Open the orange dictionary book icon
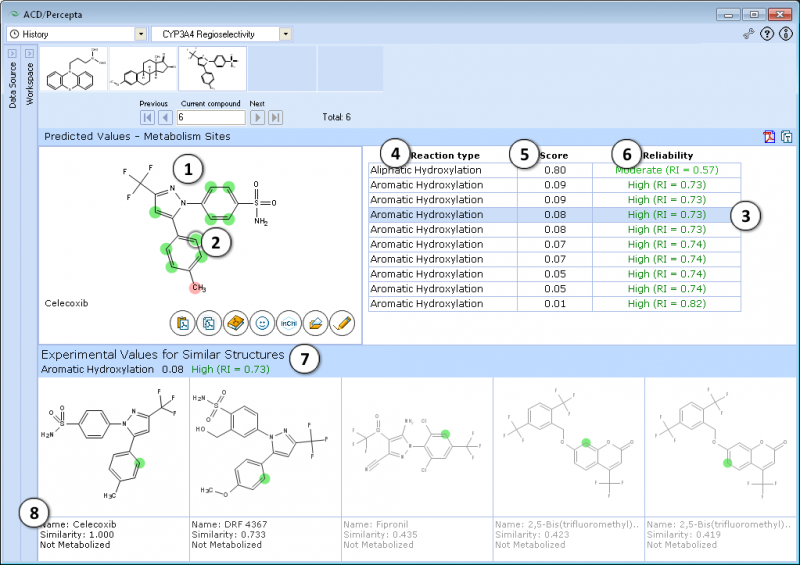The height and width of the screenshot is (565, 800). (x=236, y=322)
